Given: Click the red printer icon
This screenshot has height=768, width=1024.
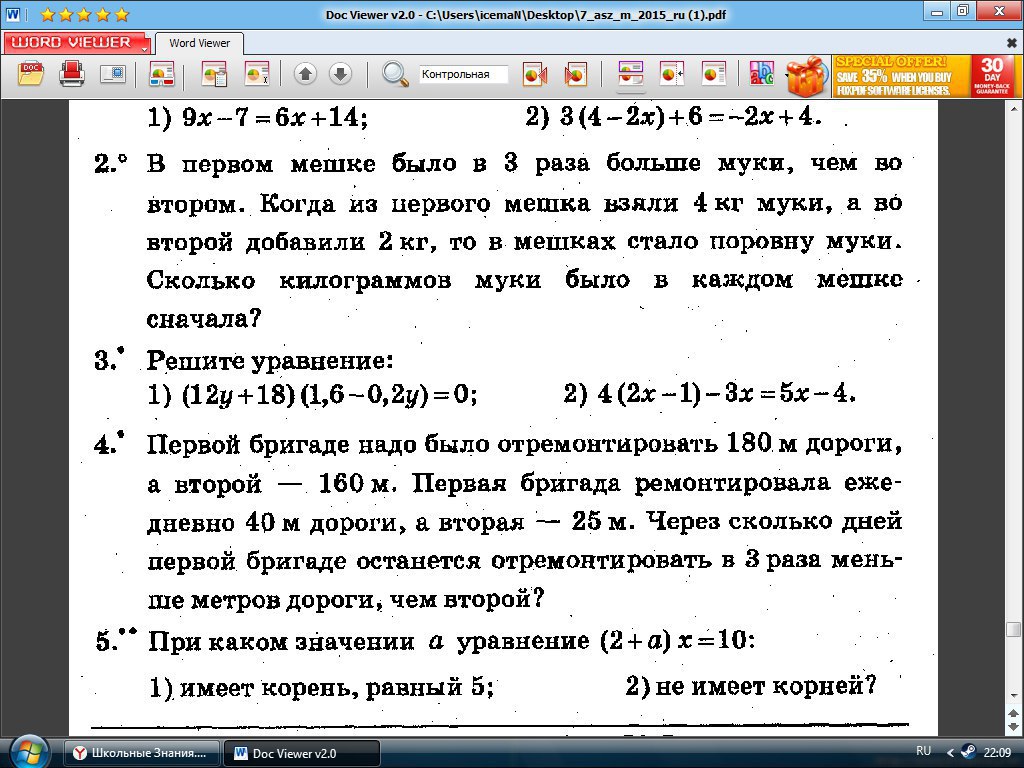Looking at the screenshot, I should tap(72, 75).
